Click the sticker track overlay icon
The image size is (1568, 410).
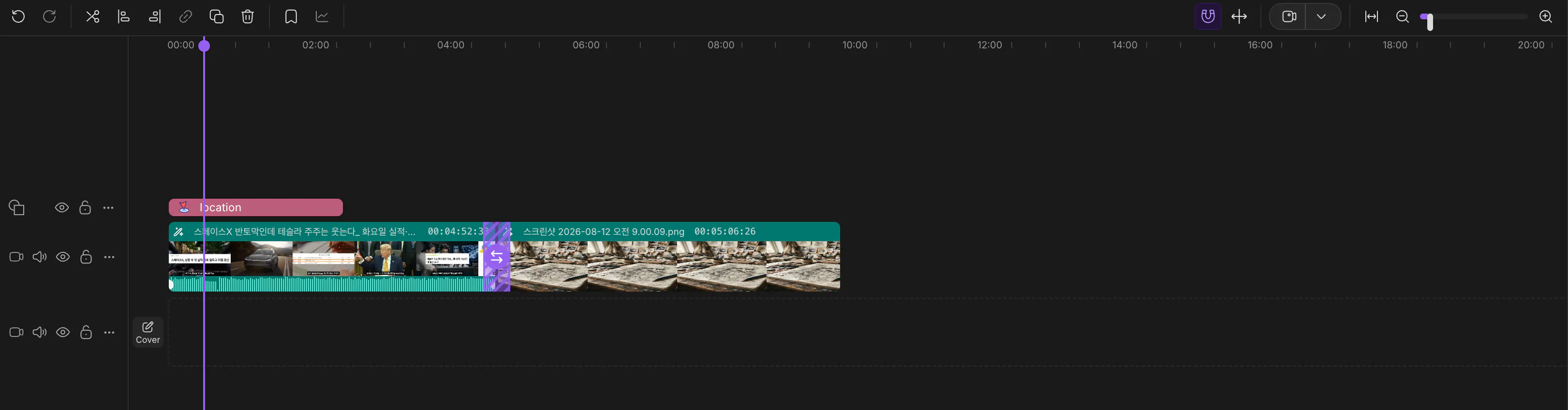tap(16, 207)
